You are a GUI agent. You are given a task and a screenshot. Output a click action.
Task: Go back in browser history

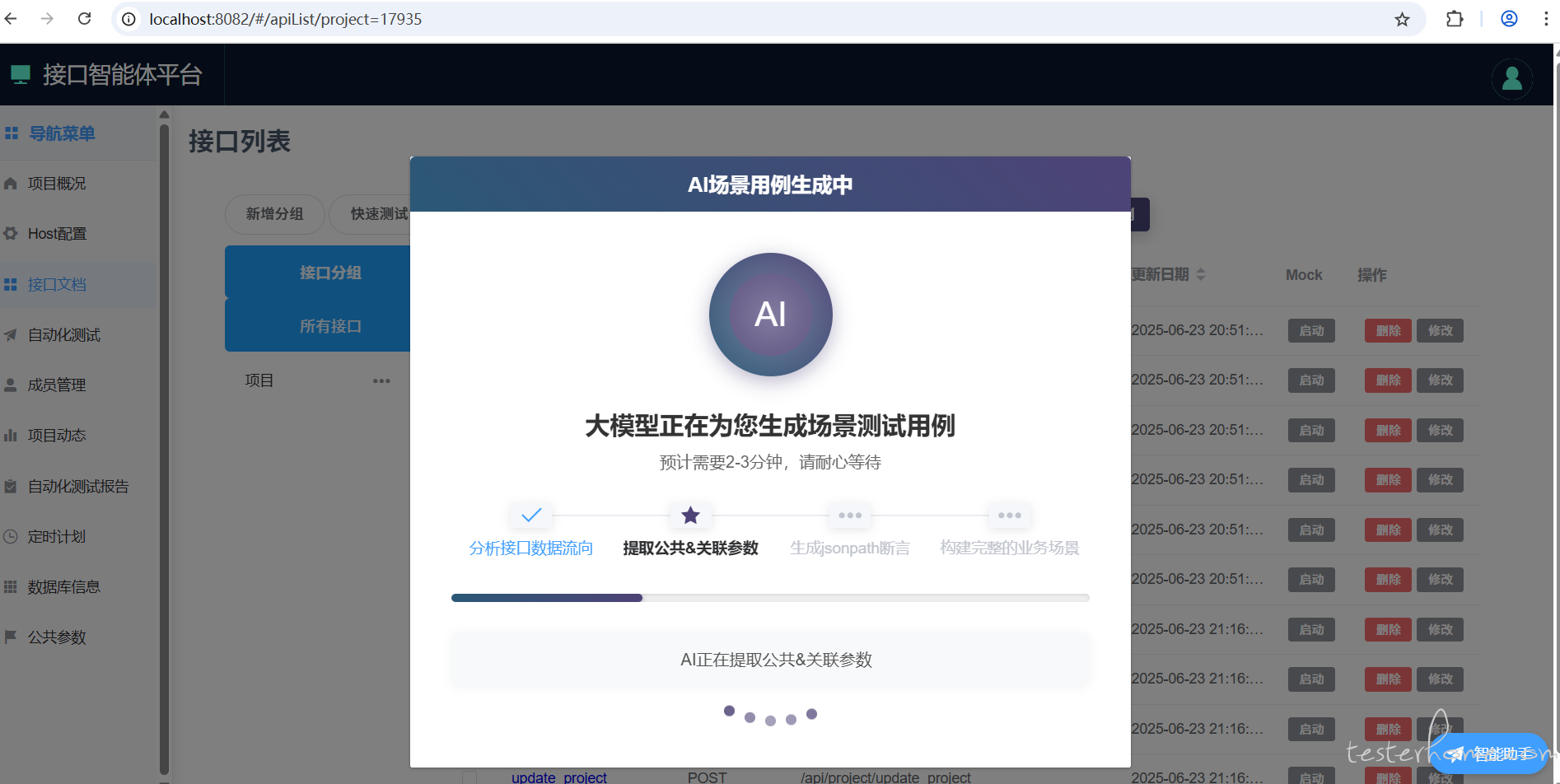(x=11, y=18)
